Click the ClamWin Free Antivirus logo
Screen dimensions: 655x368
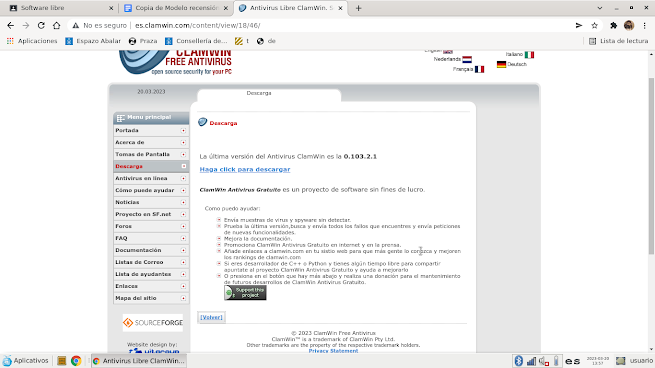(x=175, y=63)
